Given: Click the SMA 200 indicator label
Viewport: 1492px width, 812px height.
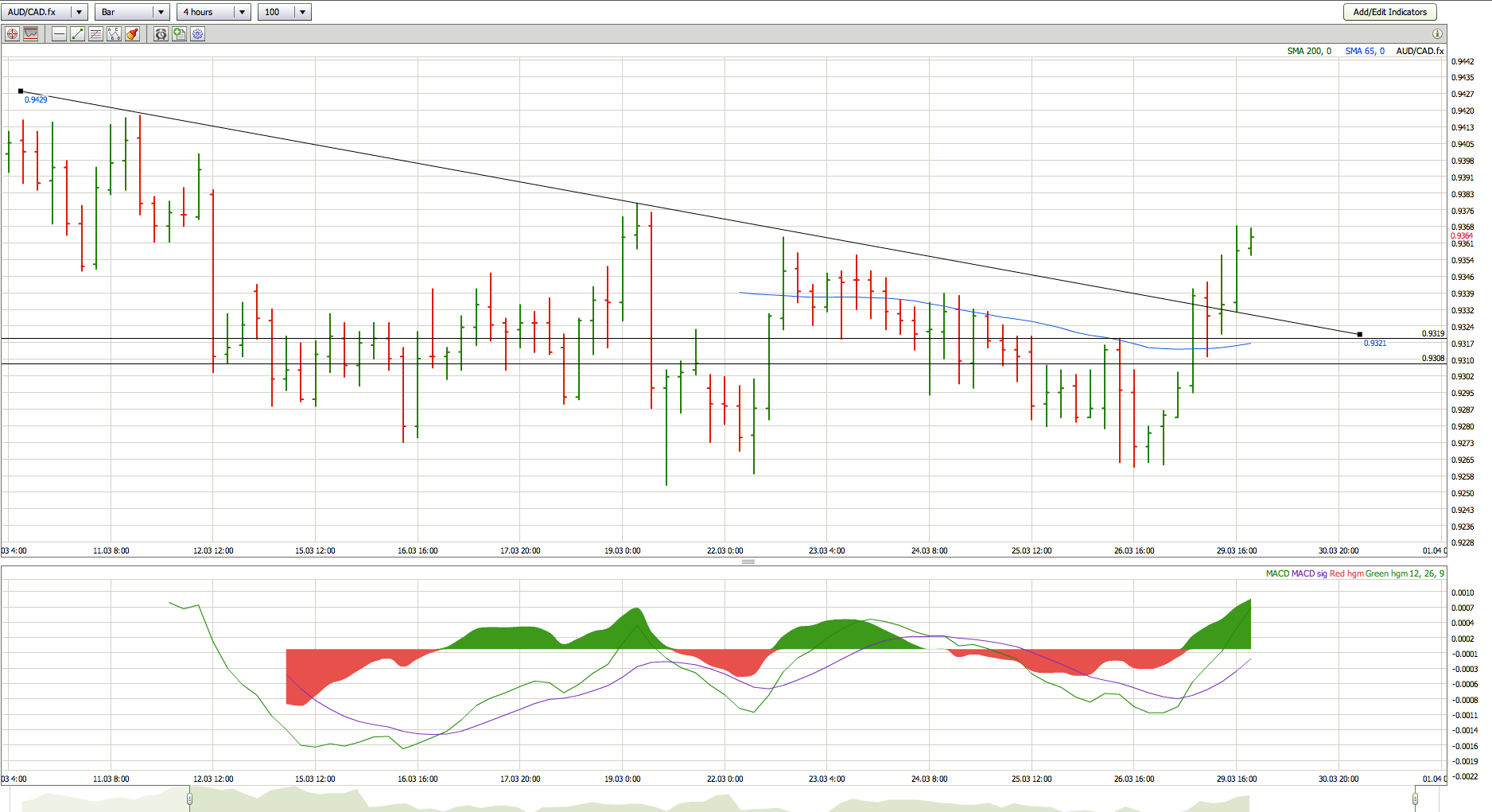Looking at the screenshot, I should (1308, 51).
